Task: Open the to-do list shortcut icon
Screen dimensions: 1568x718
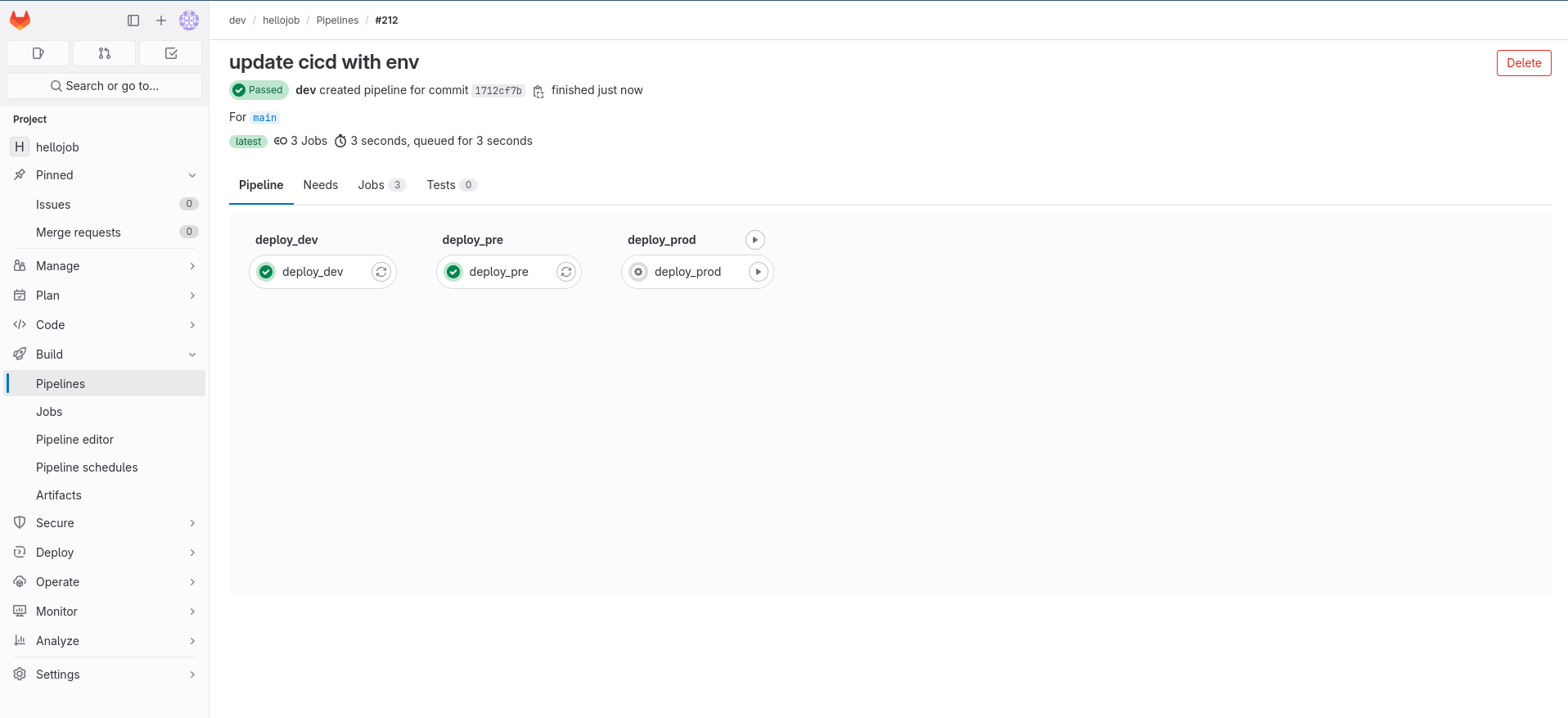Action: [171, 53]
